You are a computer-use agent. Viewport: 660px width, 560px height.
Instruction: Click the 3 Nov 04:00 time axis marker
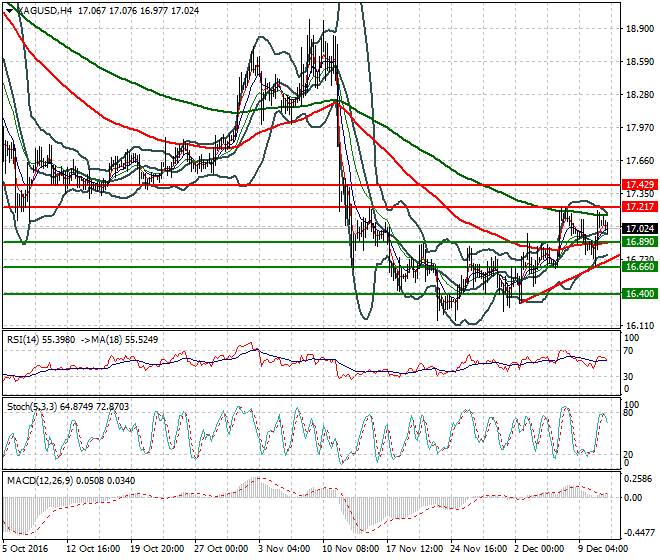coord(284,549)
